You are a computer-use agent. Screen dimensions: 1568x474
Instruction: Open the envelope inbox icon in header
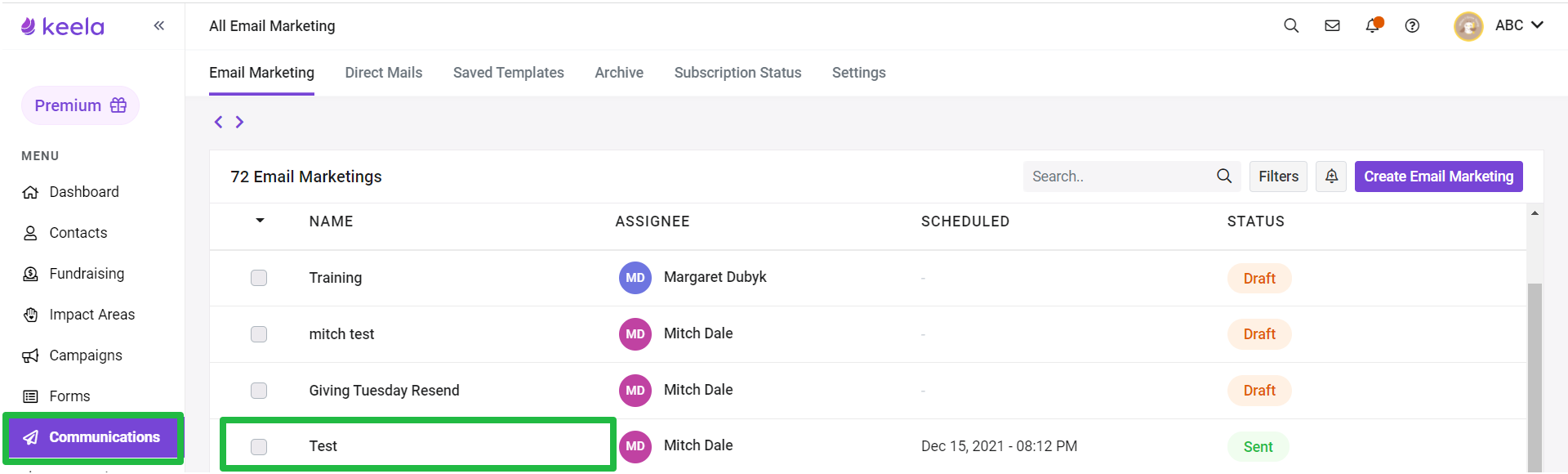[1332, 25]
